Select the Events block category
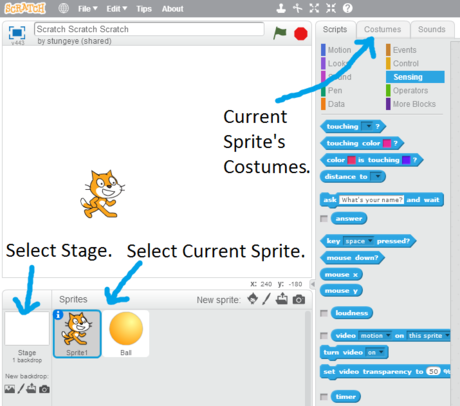 (402, 50)
